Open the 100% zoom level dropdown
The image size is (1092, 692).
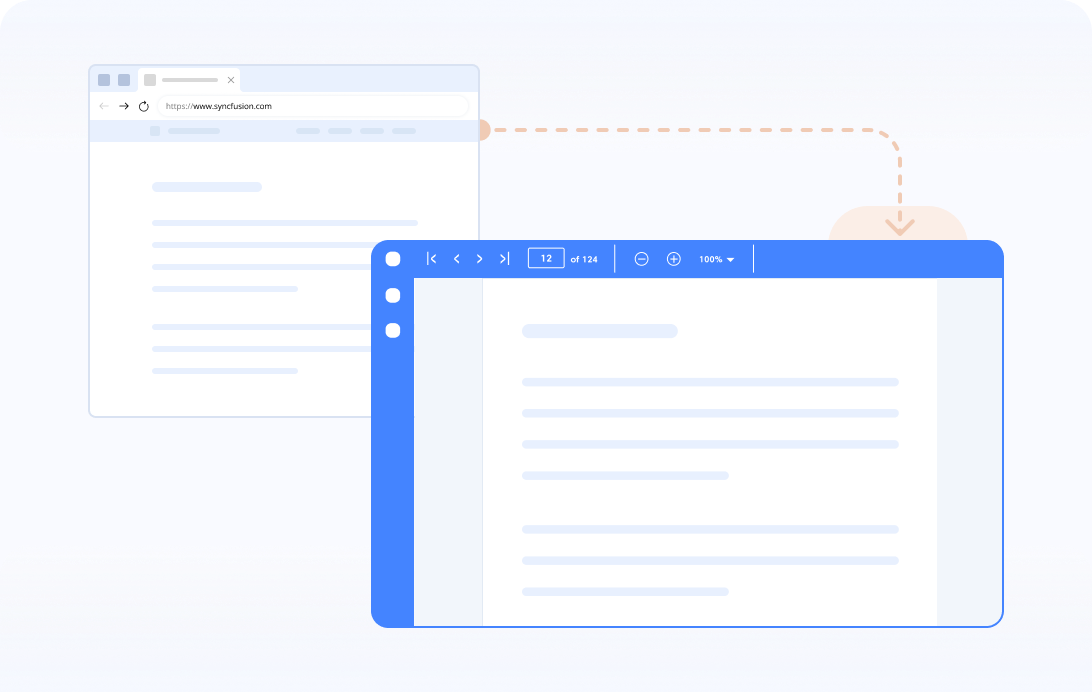[x=717, y=259]
